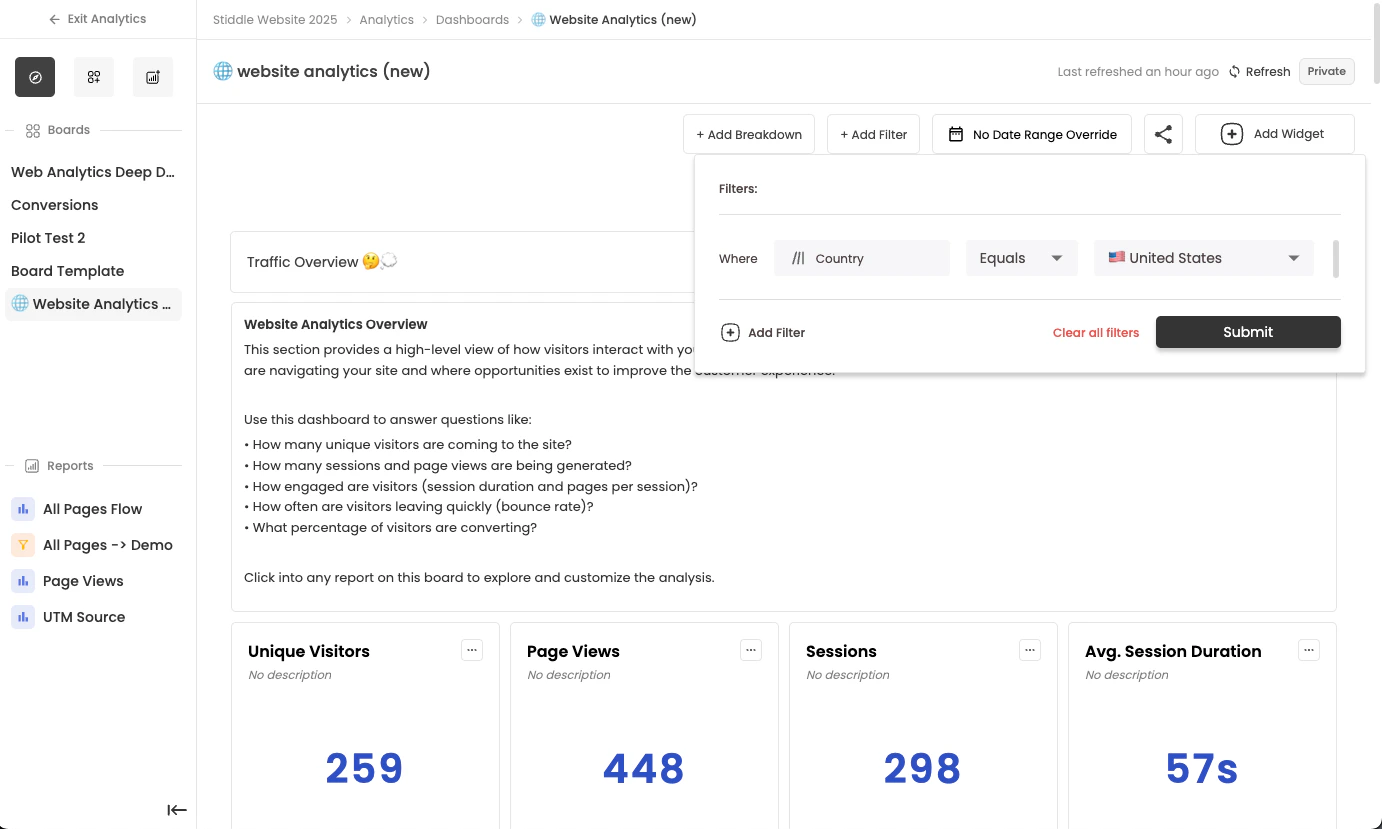Open Avg. Session Duration widget options menu
Image resolution: width=1382 pixels, height=829 pixels.
pyautogui.click(x=1309, y=650)
